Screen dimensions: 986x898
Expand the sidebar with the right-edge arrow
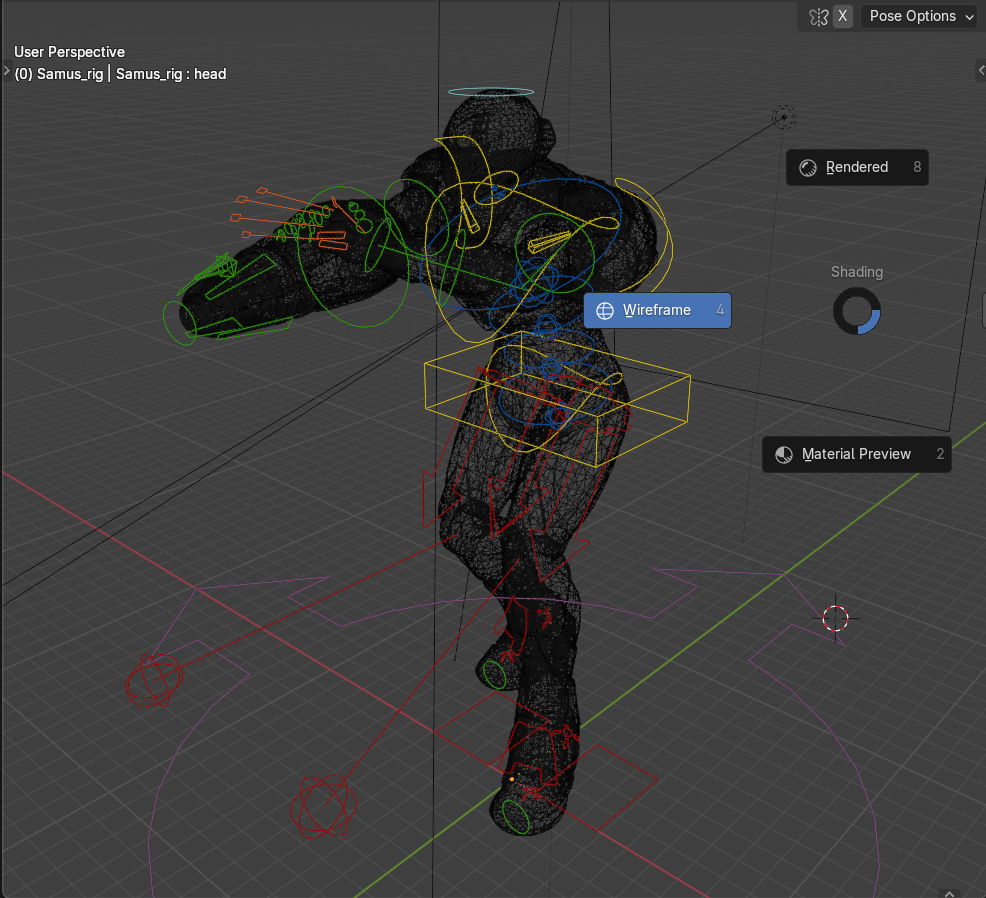980,70
